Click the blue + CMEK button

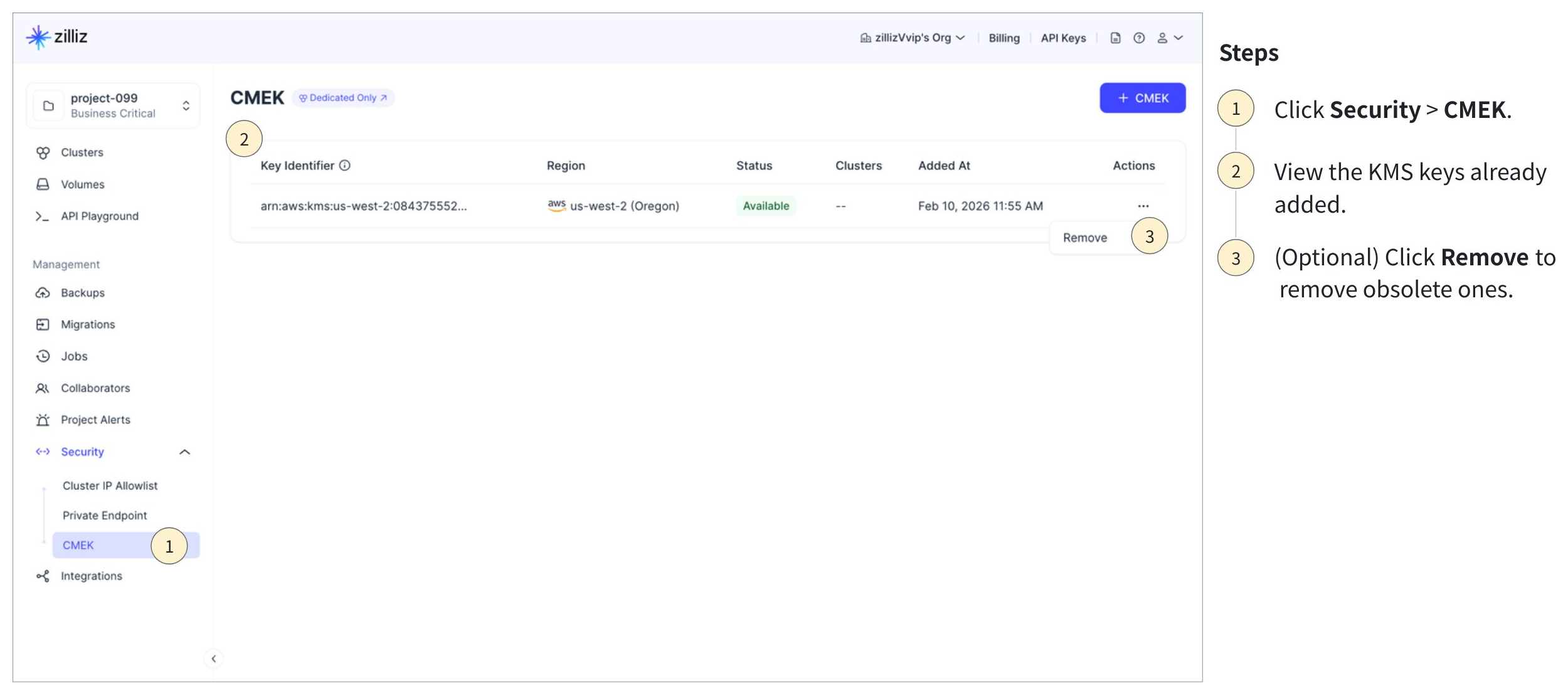pyautogui.click(x=1142, y=98)
